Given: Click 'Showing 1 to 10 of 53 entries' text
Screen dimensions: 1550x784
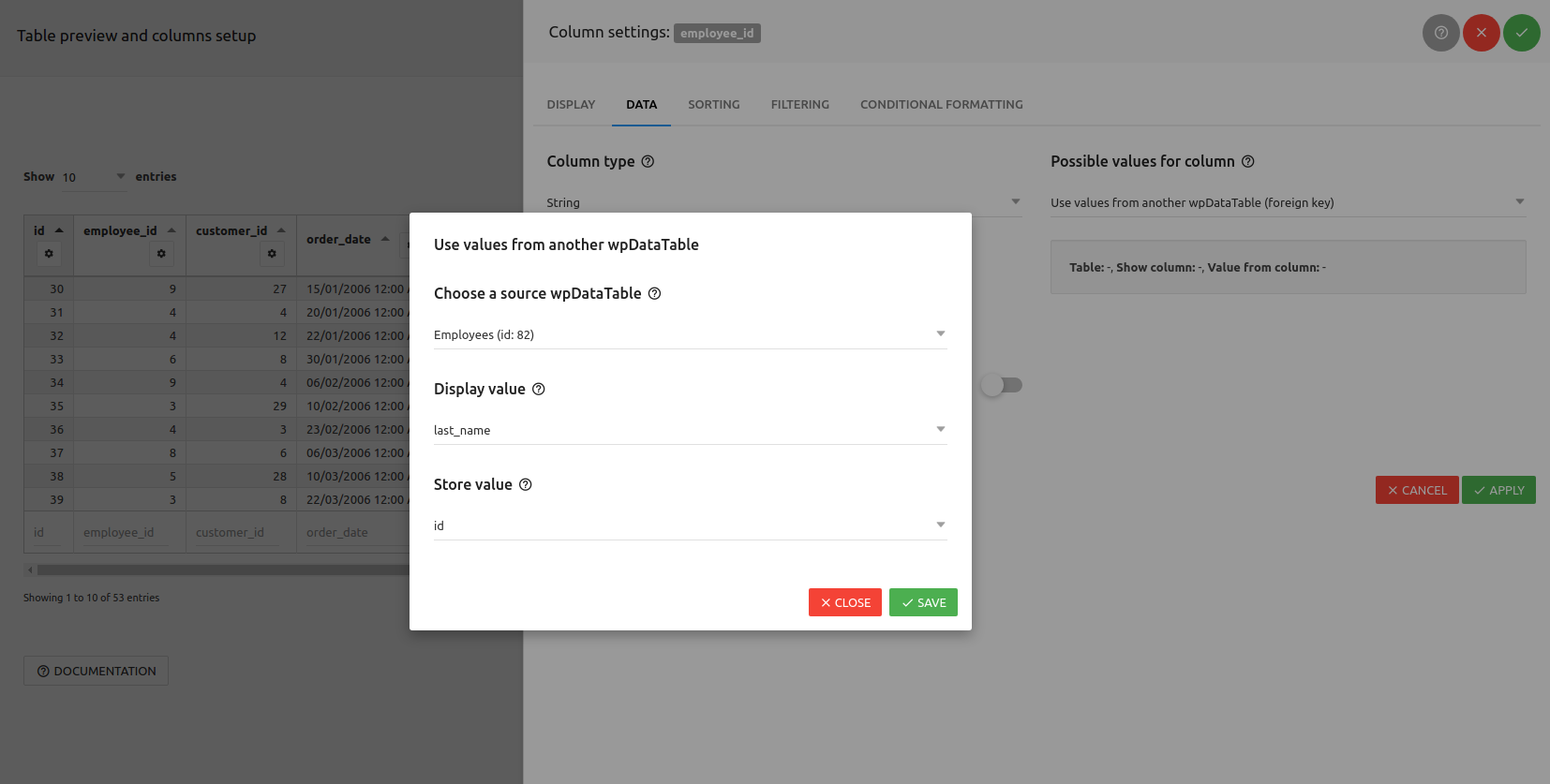Looking at the screenshot, I should click(x=91, y=598).
